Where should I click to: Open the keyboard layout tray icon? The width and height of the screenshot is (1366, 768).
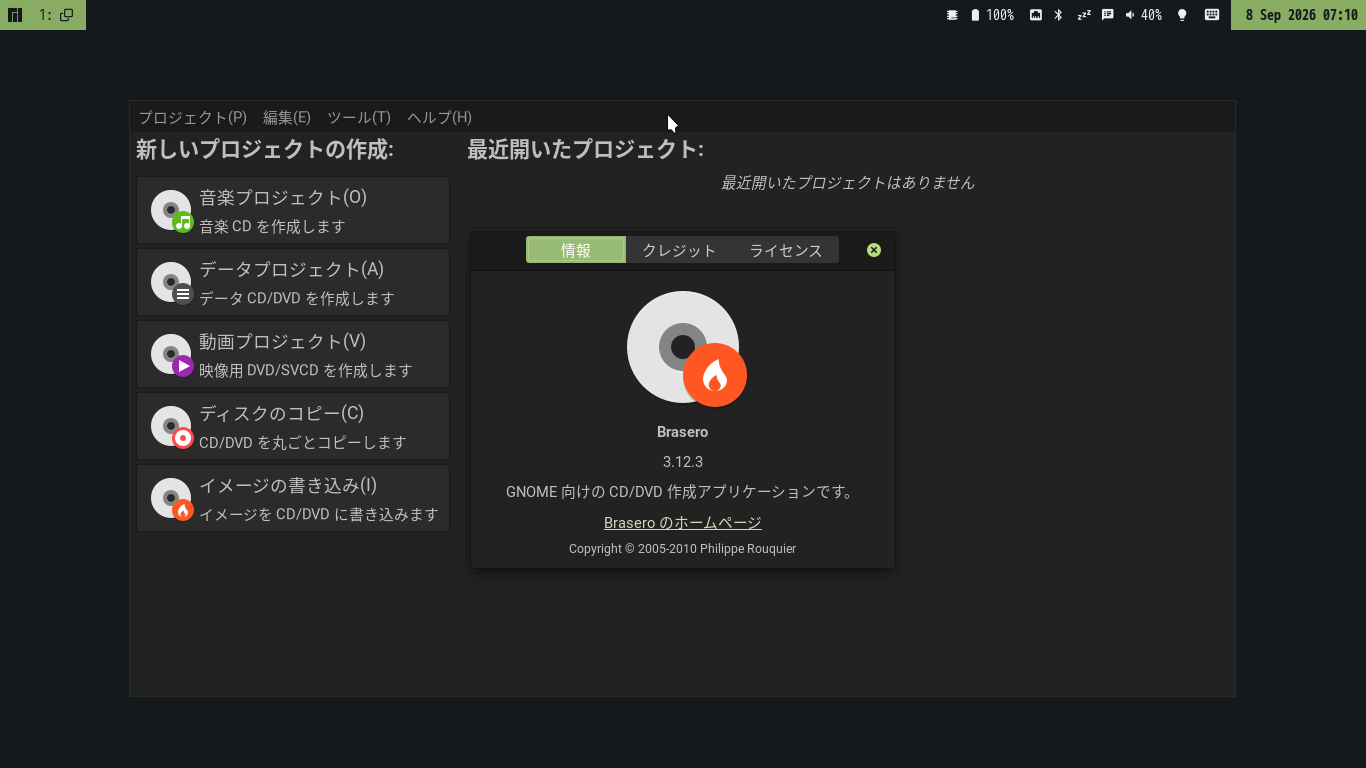click(1211, 15)
